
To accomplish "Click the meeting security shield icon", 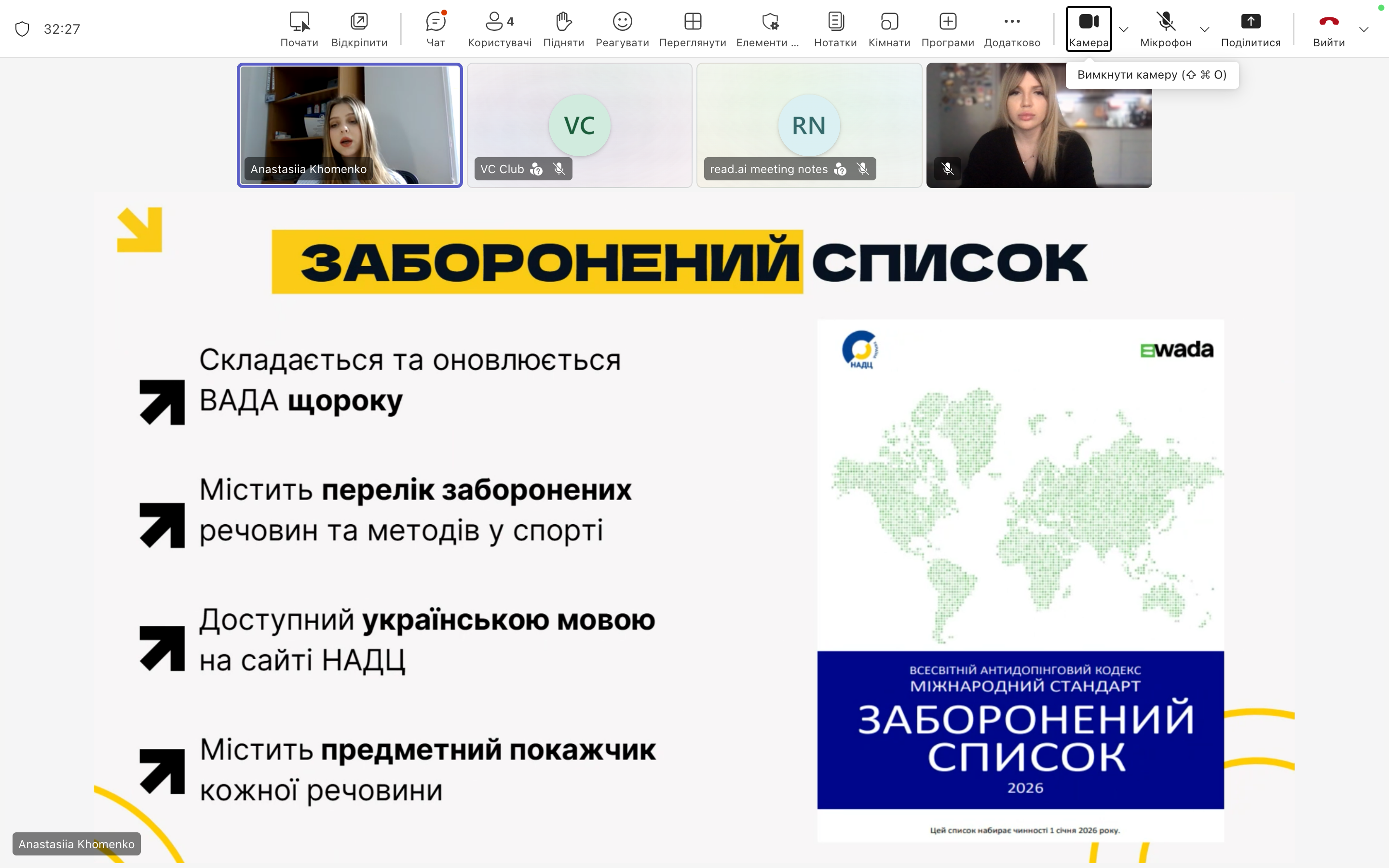I will click(x=22, y=29).
